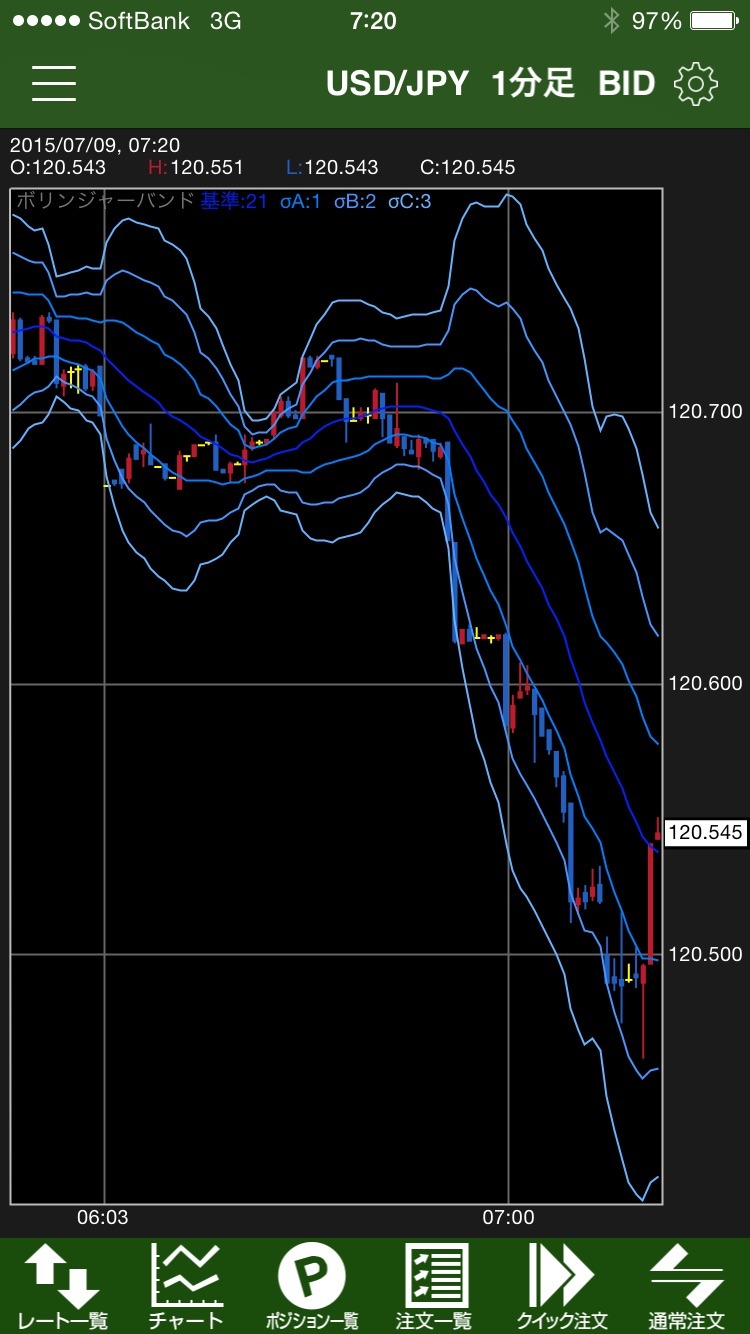Open the hamburger menu

tap(54, 84)
